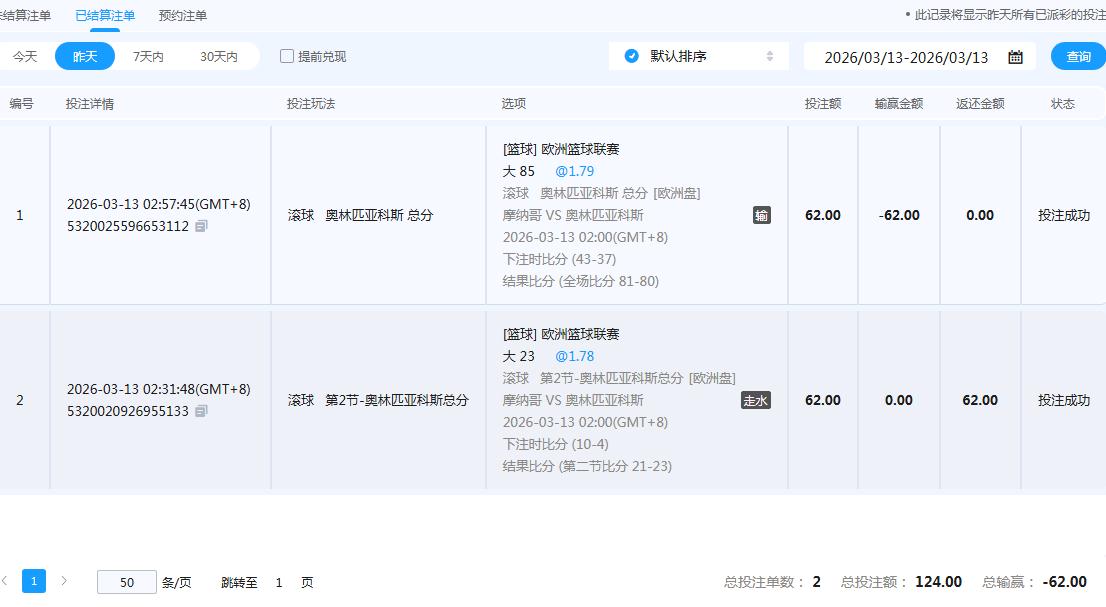This screenshot has height=607, width=1106.
Task: Select the 30天内 time filter
Action: (218, 57)
